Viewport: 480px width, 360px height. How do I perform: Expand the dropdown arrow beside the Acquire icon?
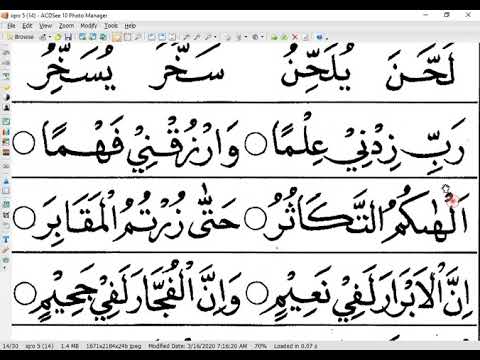tap(50, 37)
